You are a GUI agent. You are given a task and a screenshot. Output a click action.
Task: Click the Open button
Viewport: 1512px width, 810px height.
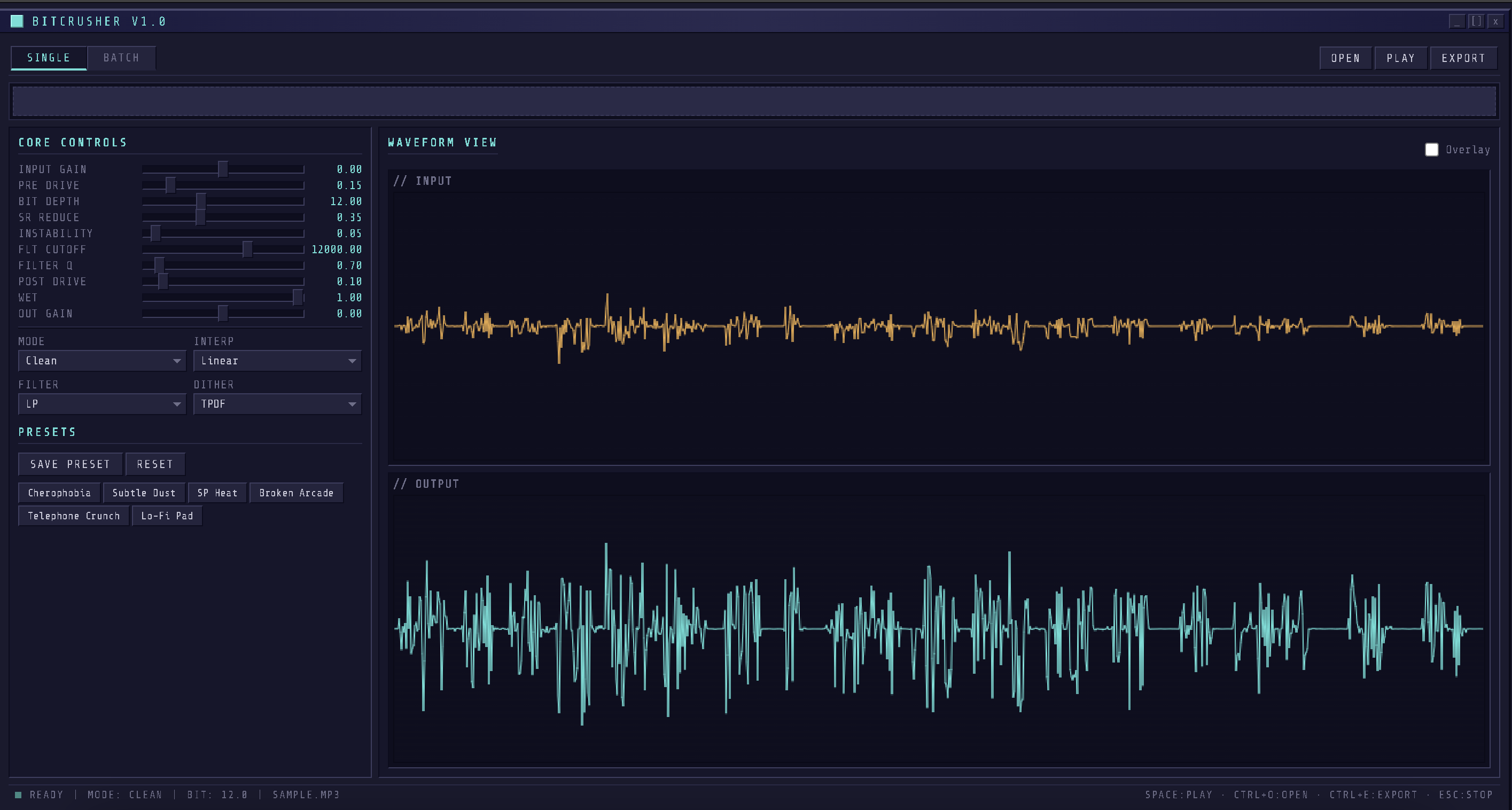point(1345,58)
